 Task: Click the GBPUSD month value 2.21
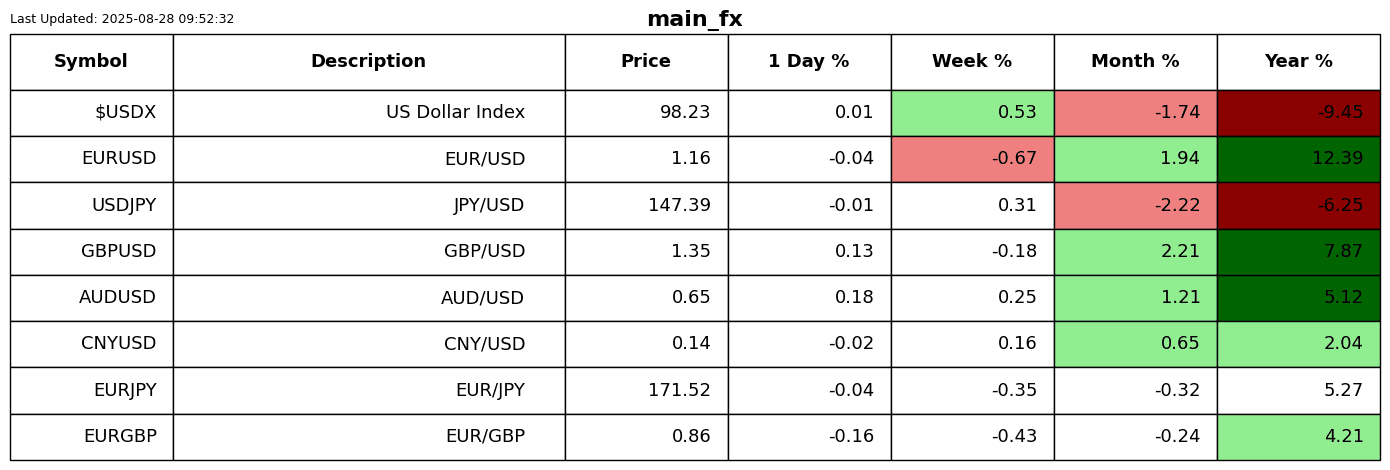click(1135, 252)
